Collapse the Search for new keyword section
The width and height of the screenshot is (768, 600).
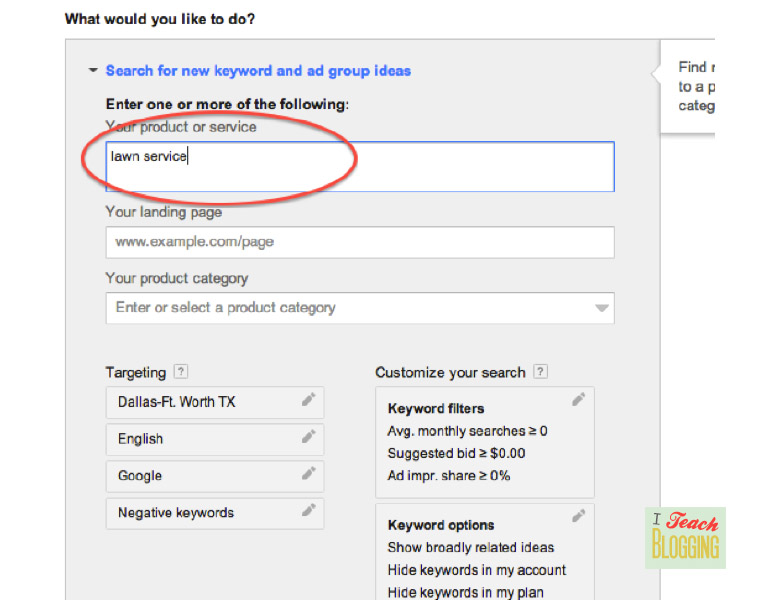[x=93, y=71]
